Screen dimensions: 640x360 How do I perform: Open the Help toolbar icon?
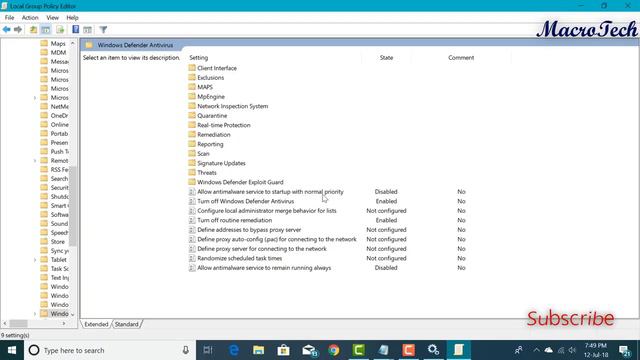tap(76, 29)
